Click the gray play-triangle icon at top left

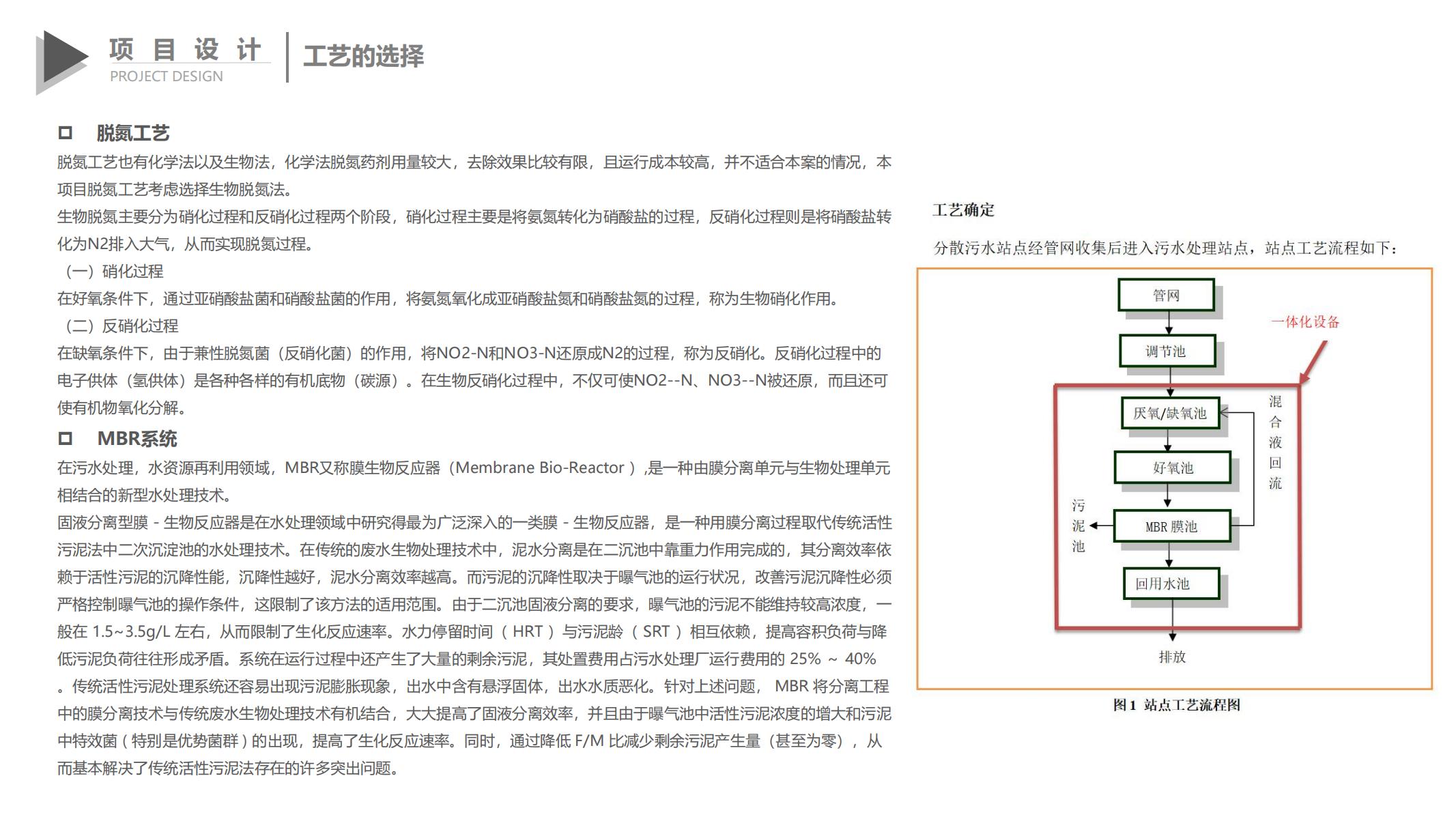tap(61, 62)
